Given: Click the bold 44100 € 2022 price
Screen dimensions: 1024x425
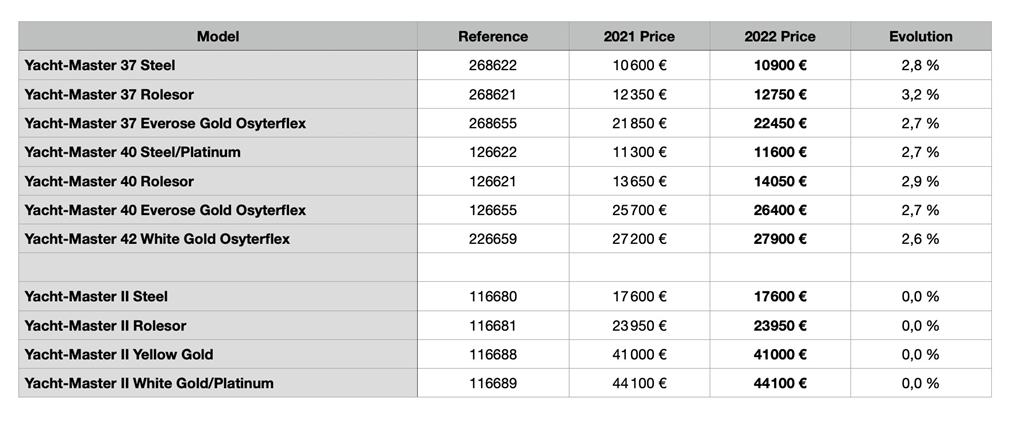Looking at the screenshot, I should (x=780, y=383).
